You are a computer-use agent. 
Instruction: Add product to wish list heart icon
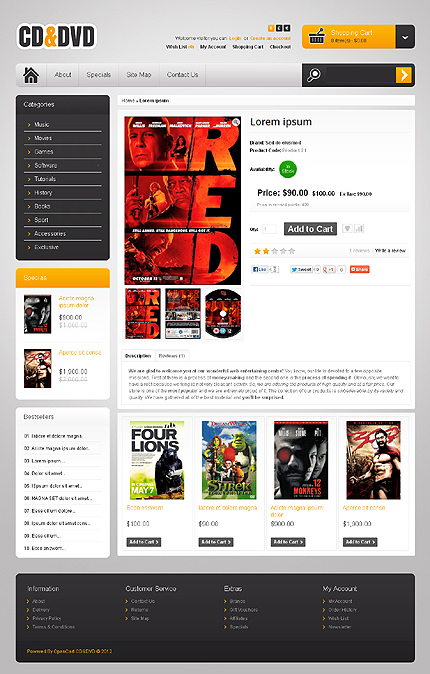pos(347,229)
